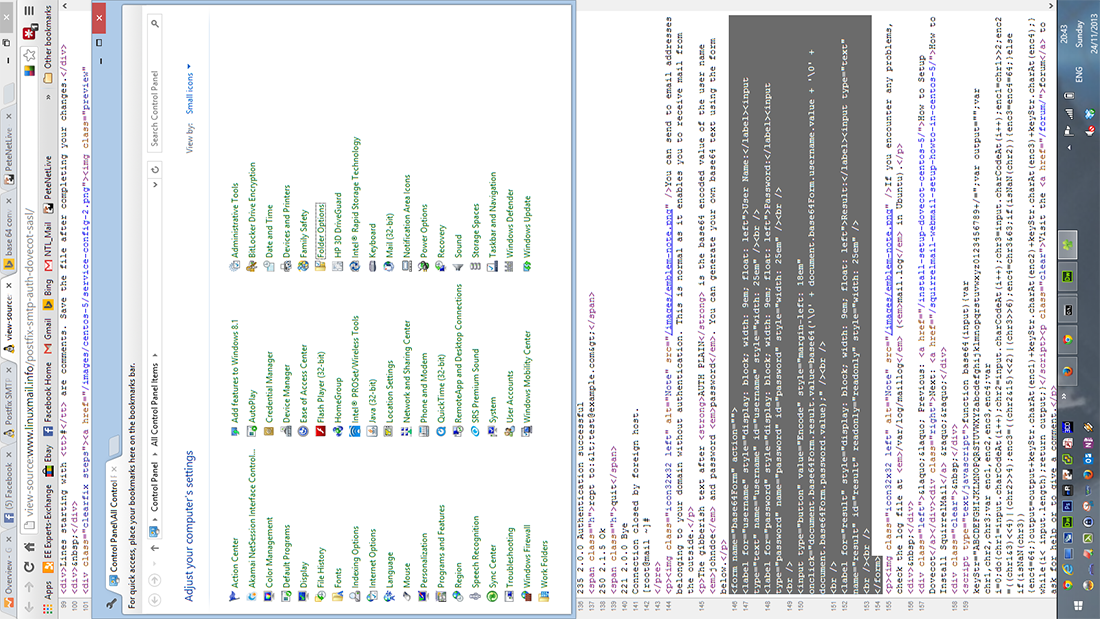
Task: Click the QuickTime icon
Action: click(441, 432)
